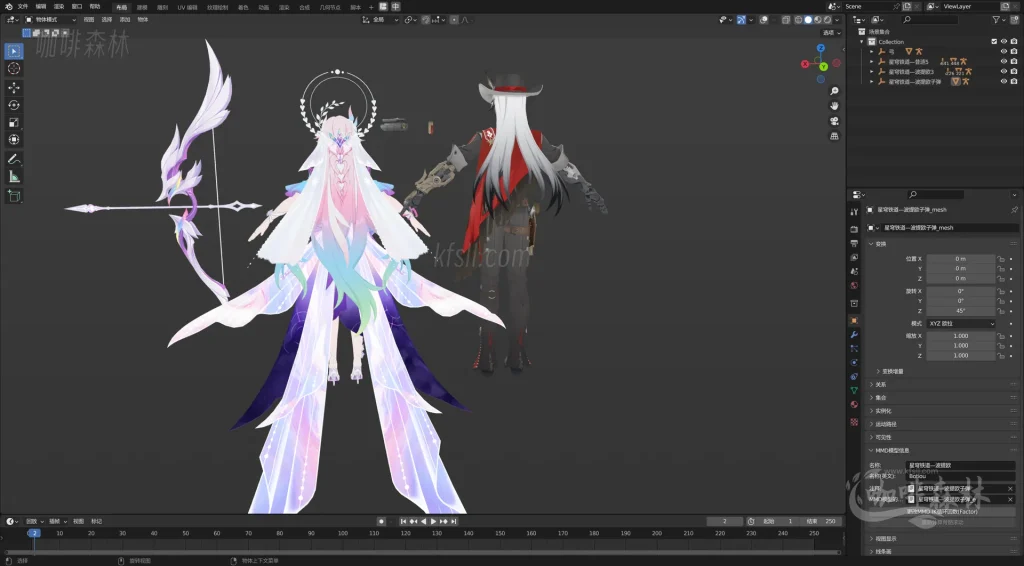Click the Blender logo menu
The image size is (1024, 566).
(x=8, y=7)
